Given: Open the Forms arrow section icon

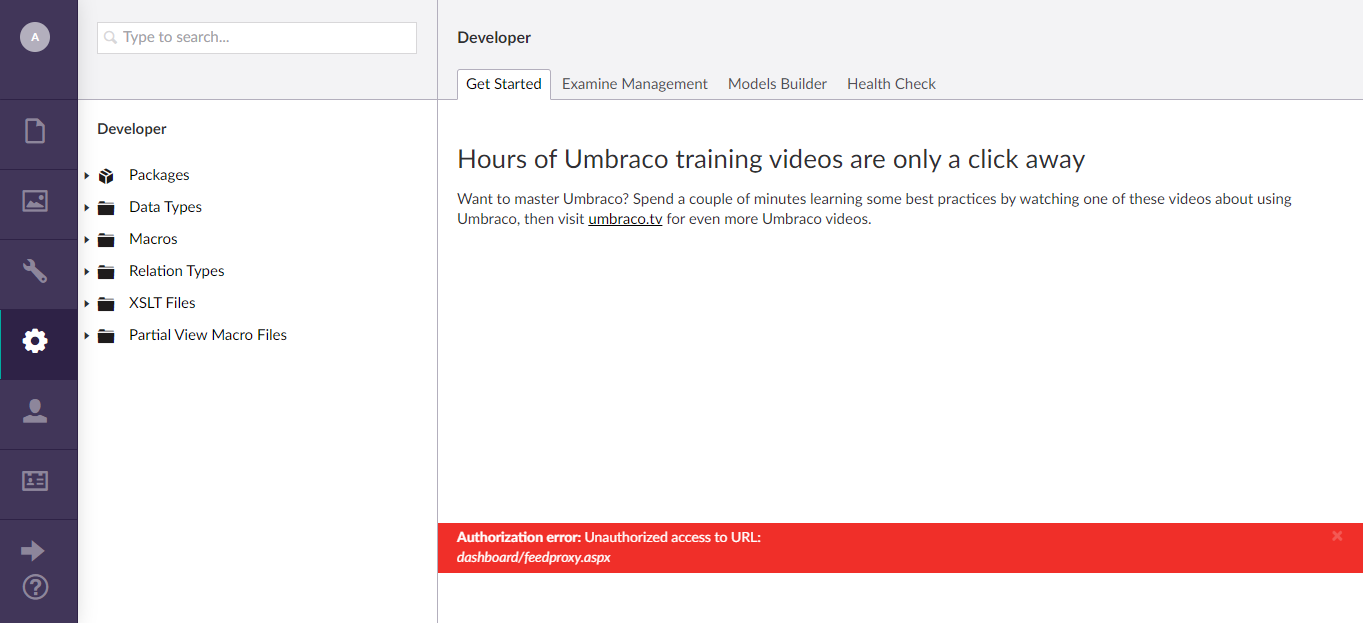Looking at the screenshot, I should [x=33, y=551].
